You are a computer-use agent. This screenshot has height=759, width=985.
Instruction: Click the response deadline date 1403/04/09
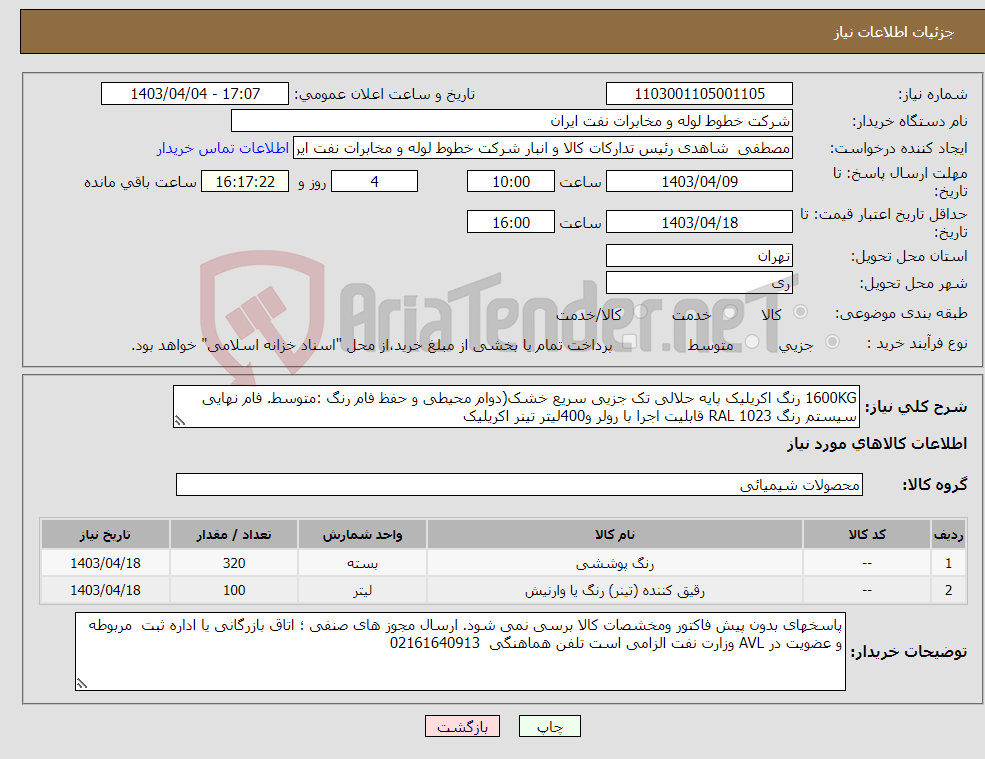699,182
